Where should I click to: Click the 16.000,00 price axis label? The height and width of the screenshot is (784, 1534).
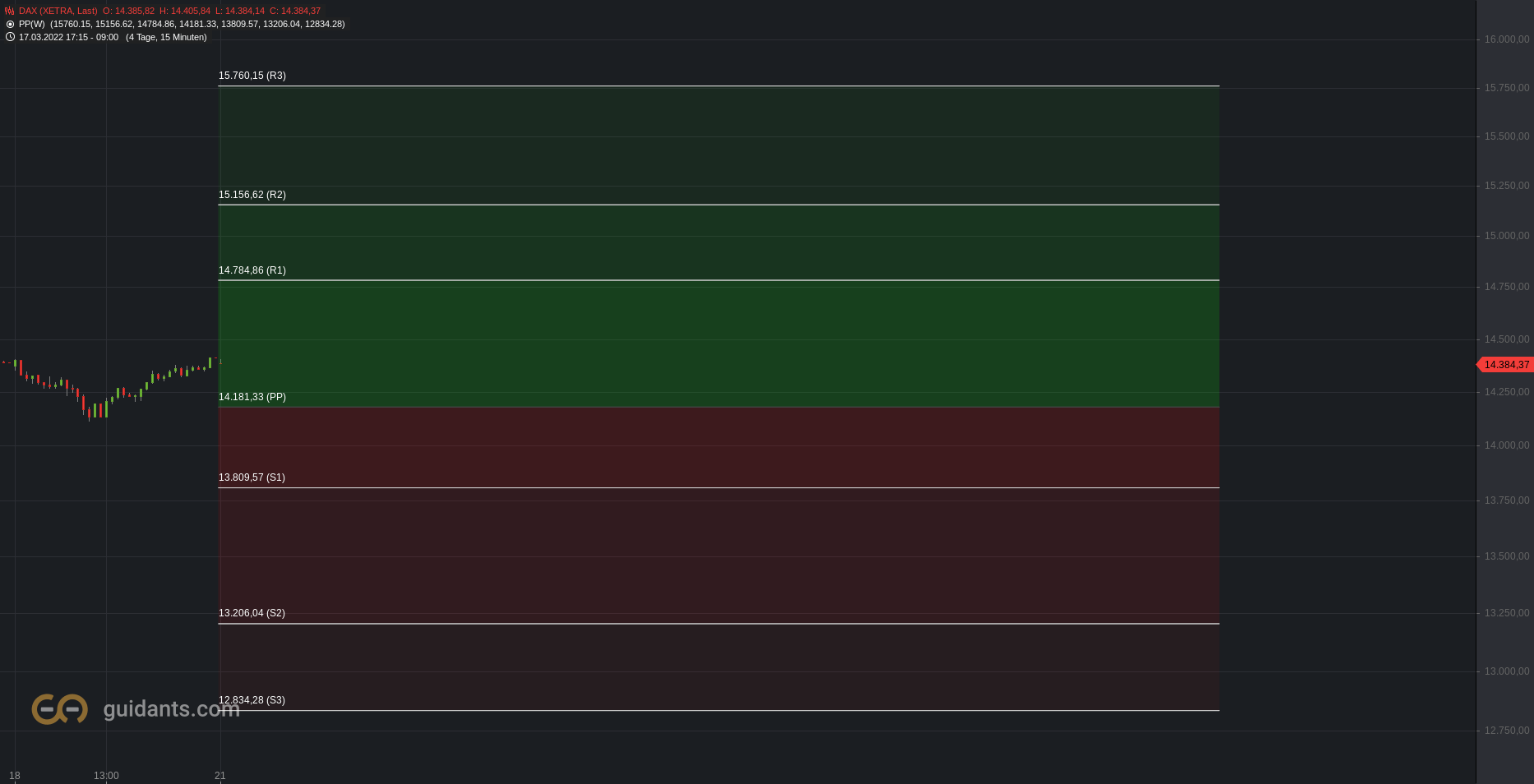coord(1507,39)
